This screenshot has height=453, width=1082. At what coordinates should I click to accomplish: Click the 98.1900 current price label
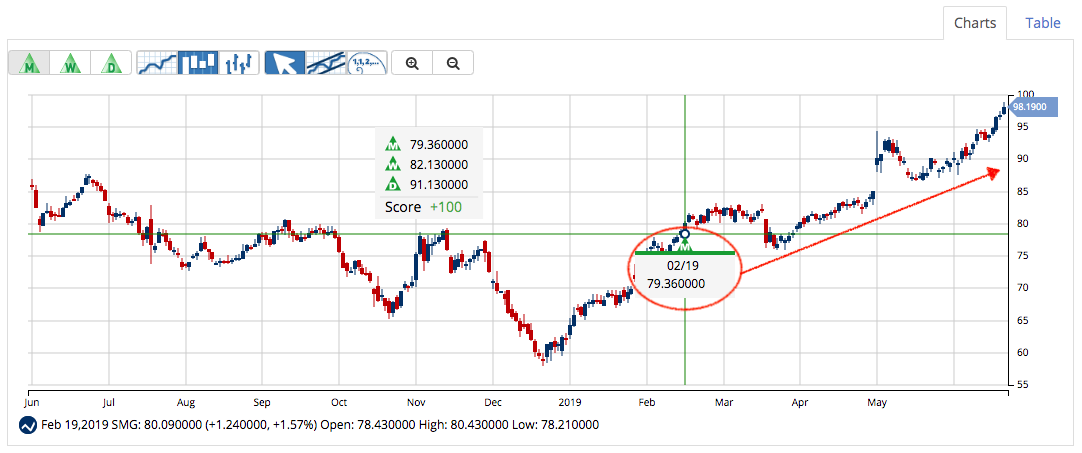point(1029,106)
